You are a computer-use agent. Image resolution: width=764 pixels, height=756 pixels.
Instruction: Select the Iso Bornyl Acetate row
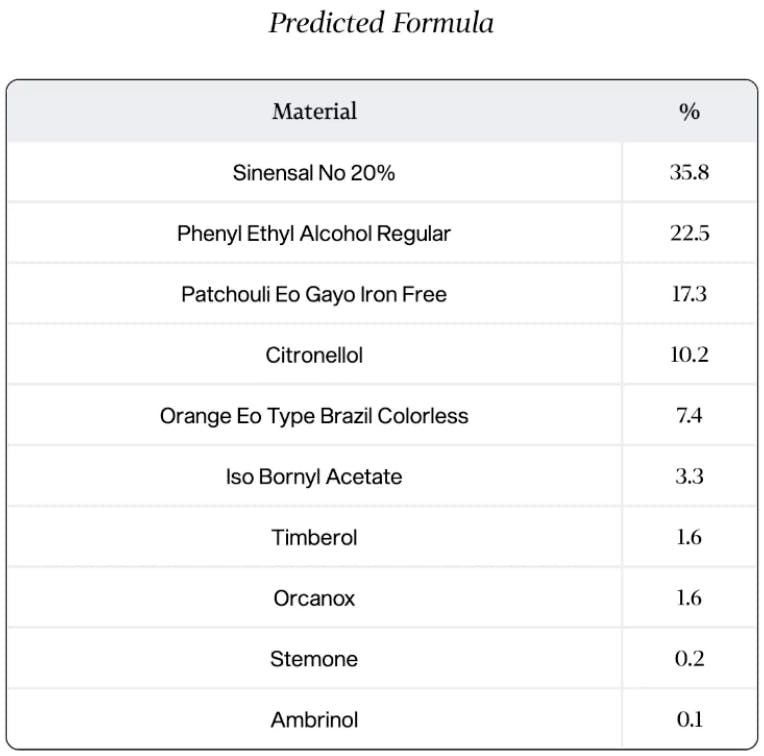(x=314, y=476)
